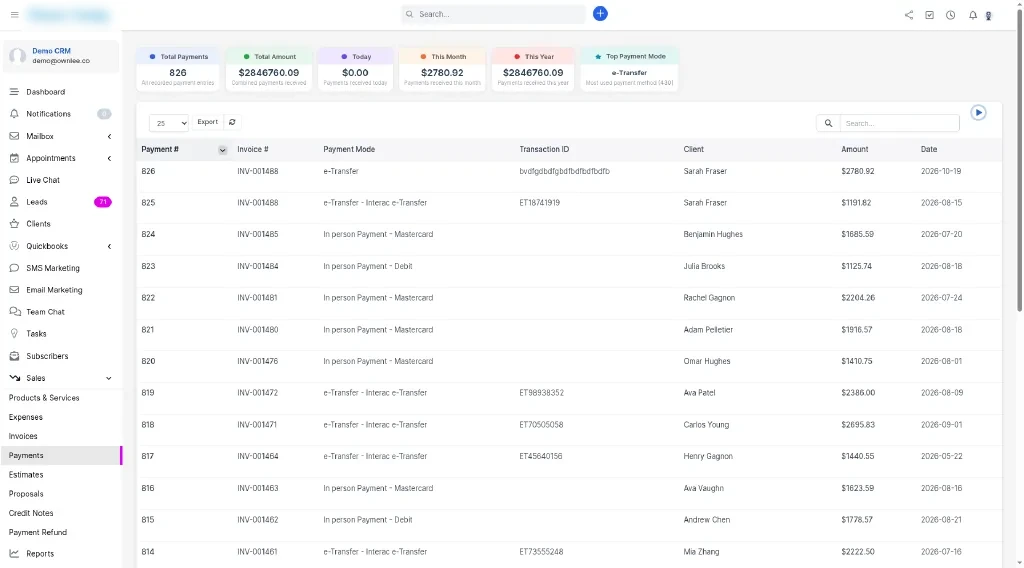Click the share icon in top bar
The height and width of the screenshot is (568, 1024).
(909, 15)
